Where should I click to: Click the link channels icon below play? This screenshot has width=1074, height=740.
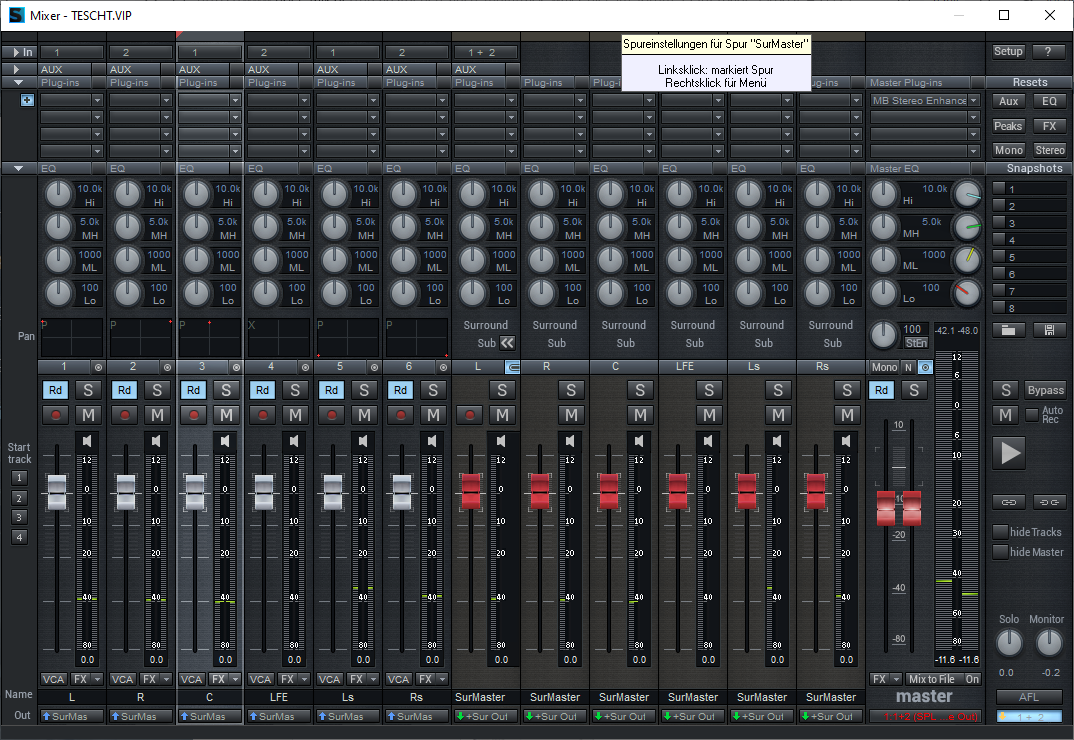1009,501
